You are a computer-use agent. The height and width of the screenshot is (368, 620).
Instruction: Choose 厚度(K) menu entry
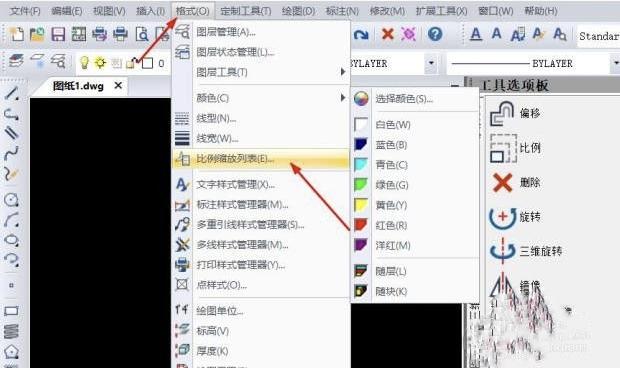pos(261,351)
